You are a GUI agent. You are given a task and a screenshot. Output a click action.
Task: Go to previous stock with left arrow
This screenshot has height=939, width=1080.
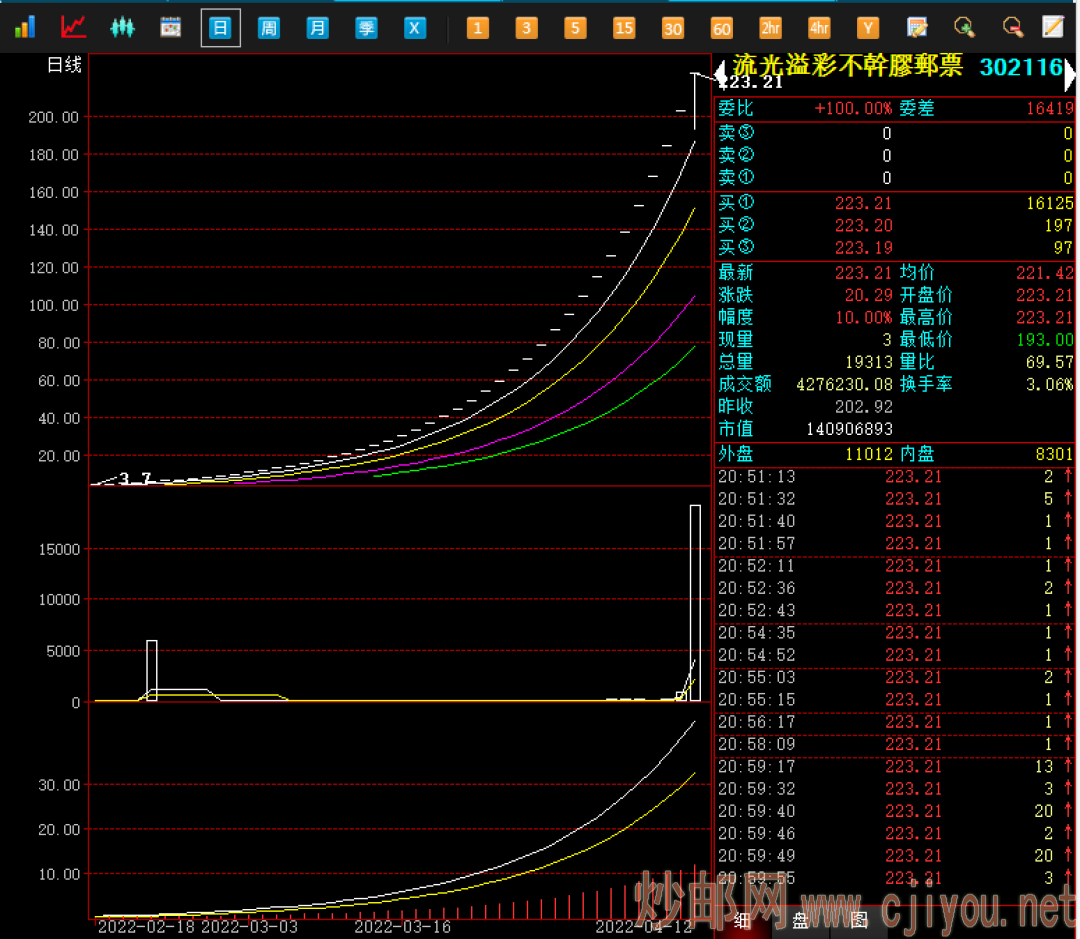click(x=719, y=72)
